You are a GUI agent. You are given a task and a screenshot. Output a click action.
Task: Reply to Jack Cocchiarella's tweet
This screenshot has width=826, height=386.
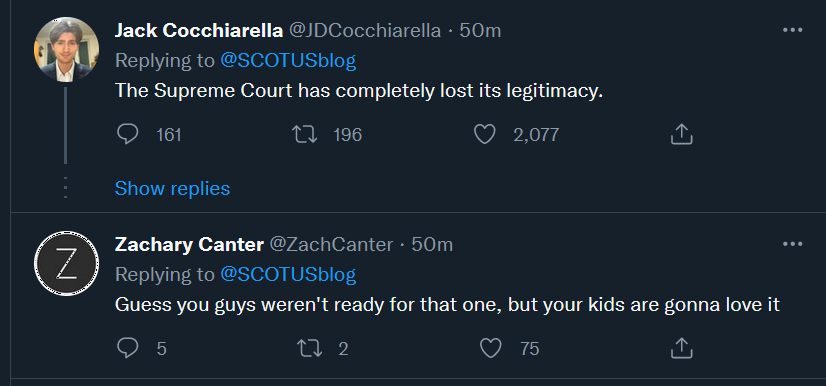pyautogui.click(x=127, y=135)
